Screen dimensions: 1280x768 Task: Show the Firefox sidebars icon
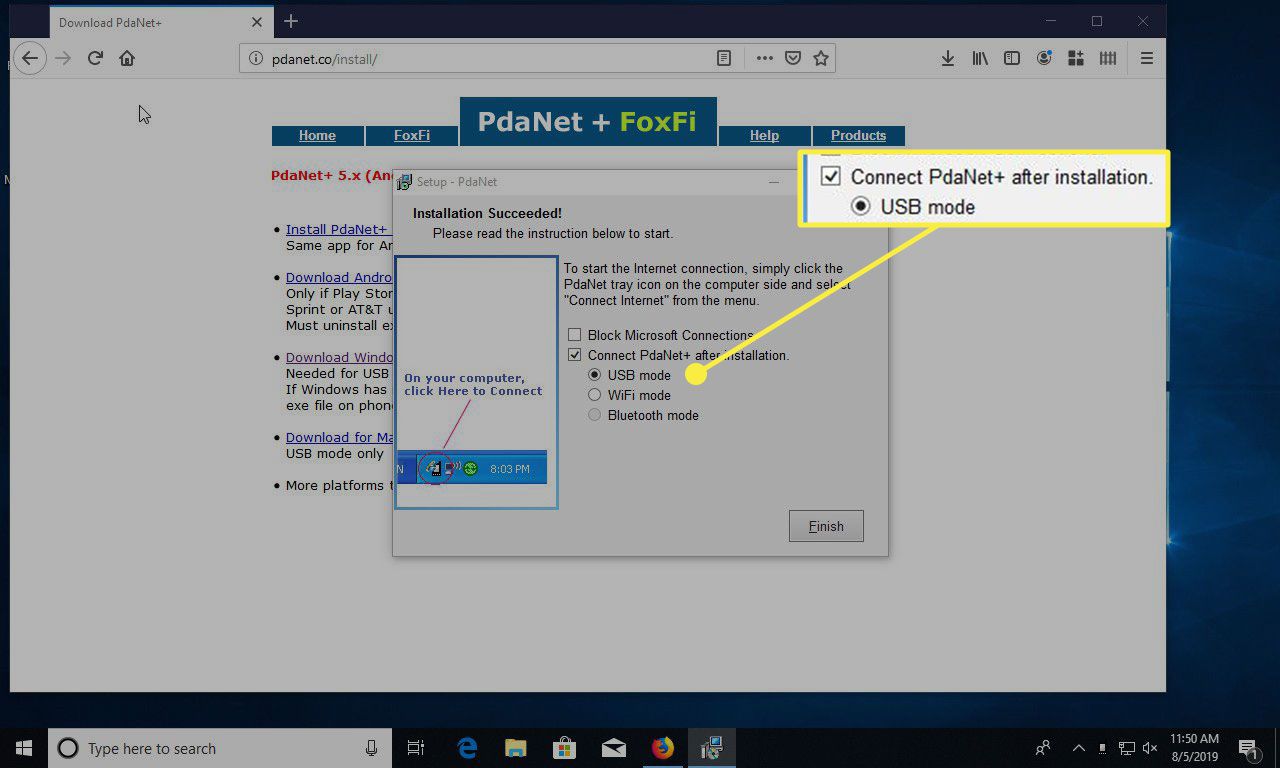(1012, 59)
